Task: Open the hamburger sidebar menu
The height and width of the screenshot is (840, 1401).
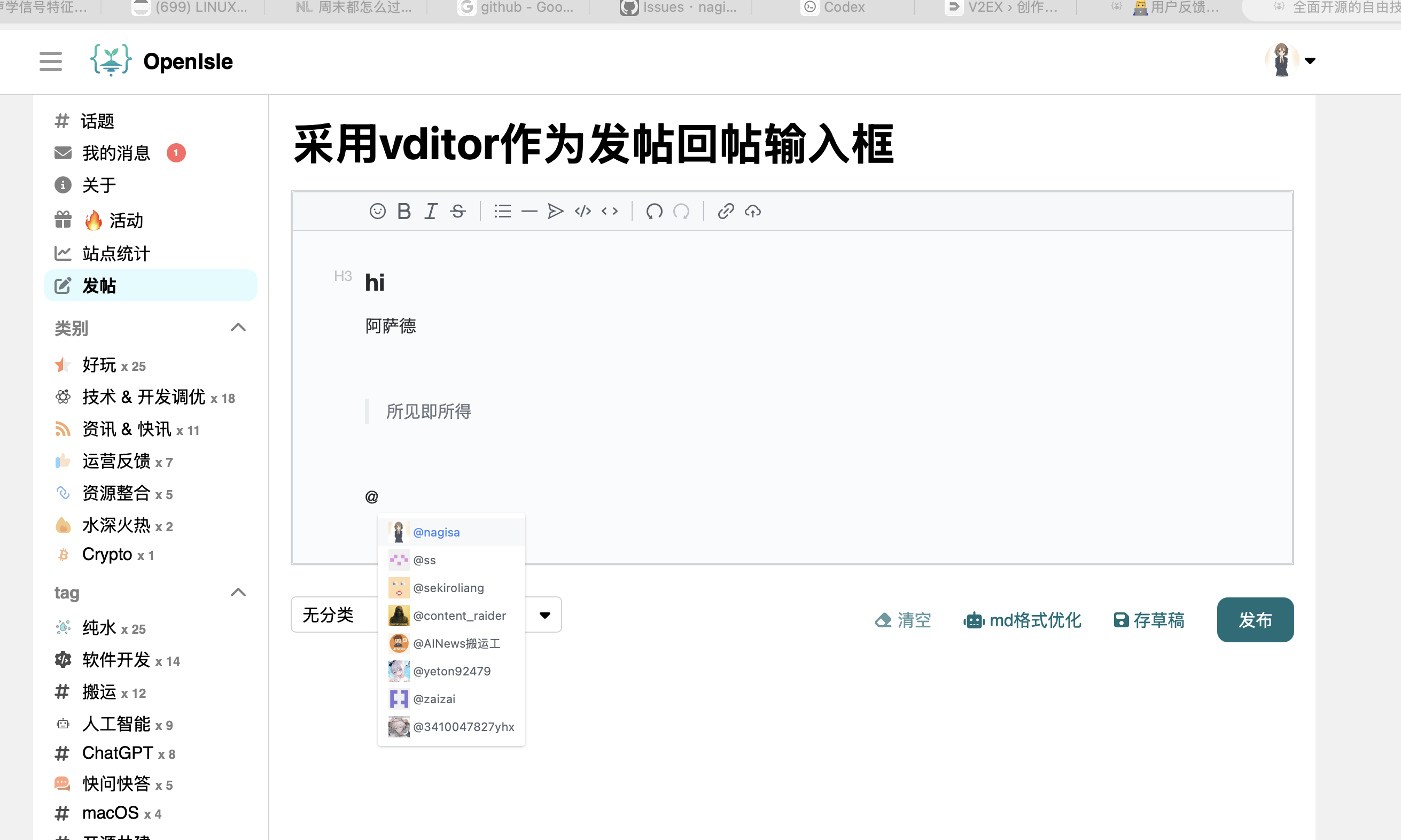Action: coord(50,61)
